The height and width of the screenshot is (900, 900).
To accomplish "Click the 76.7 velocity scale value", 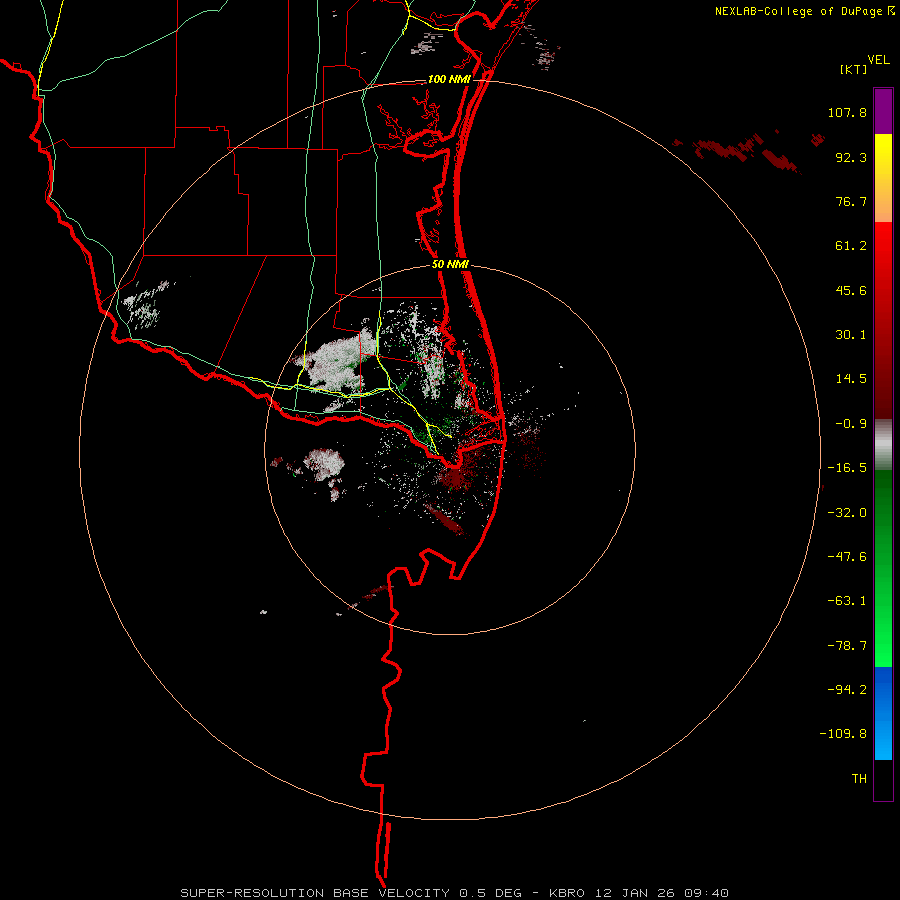I will (851, 201).
